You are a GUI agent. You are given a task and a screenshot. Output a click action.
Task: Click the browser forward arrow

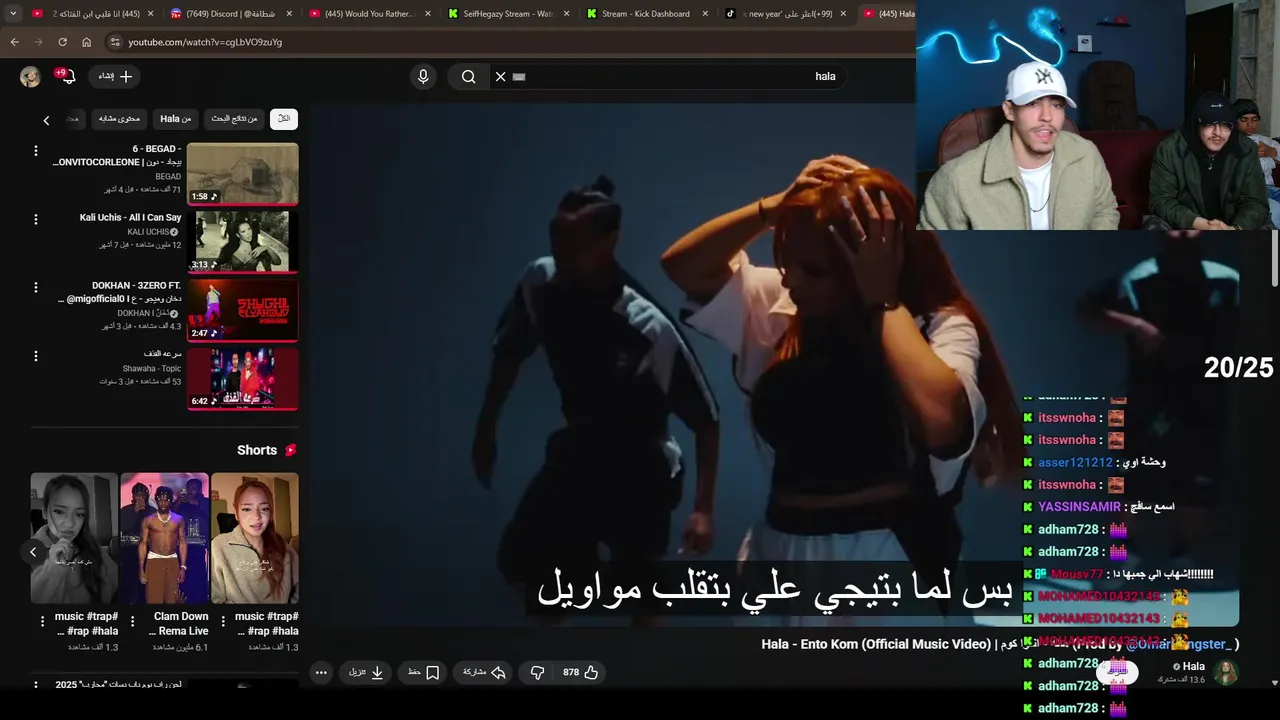click(x=38, y=42)
